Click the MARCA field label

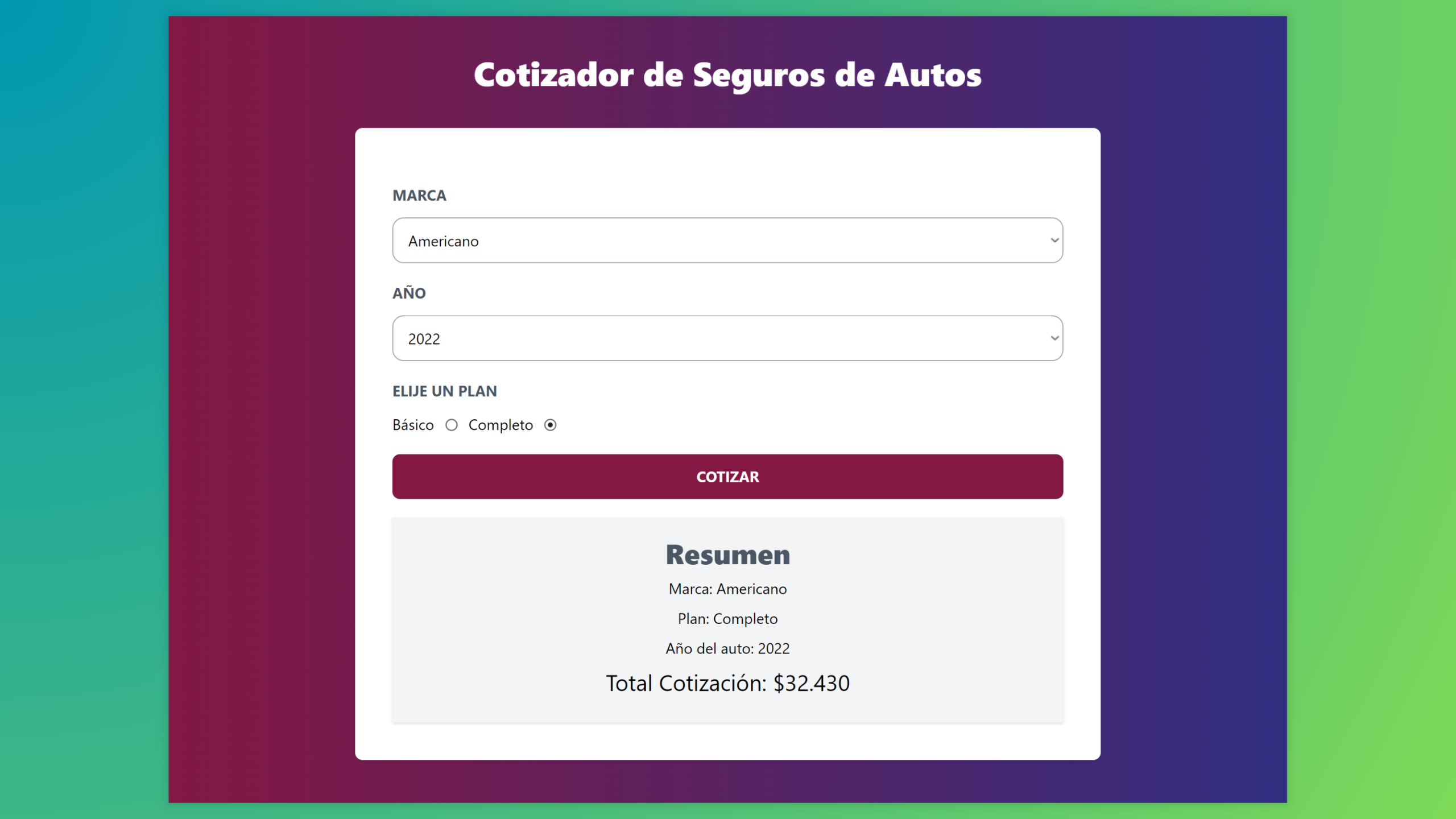click(419, 195)
